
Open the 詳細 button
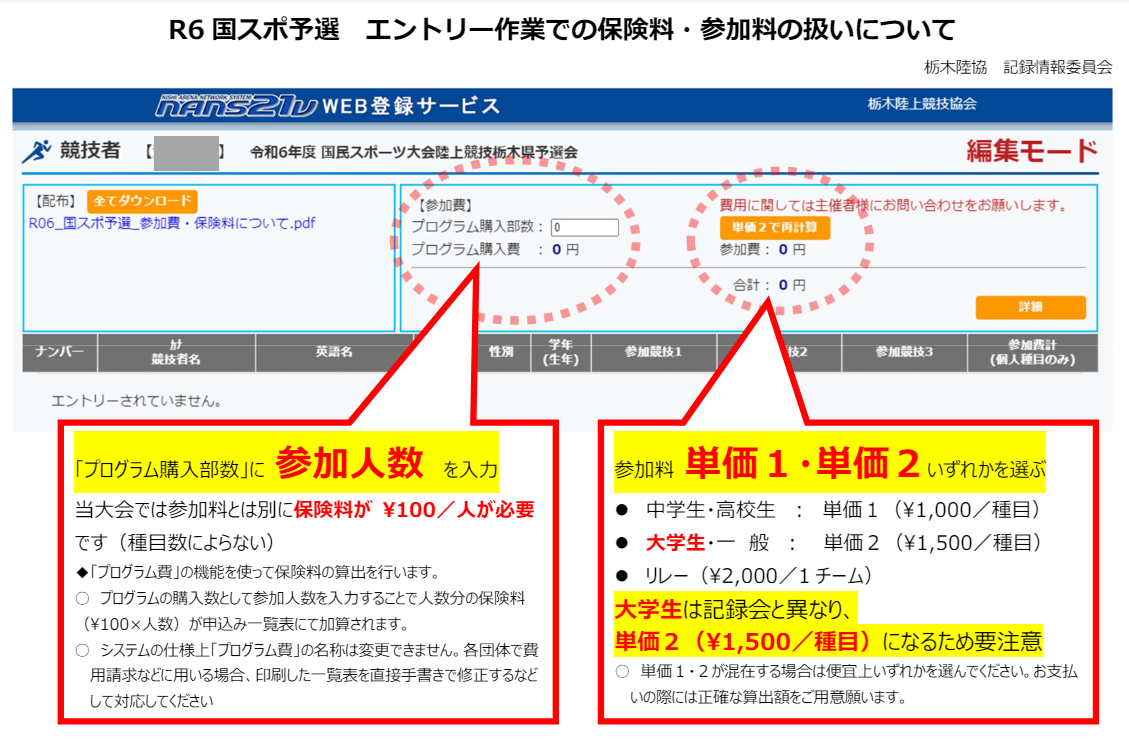(1030, 307)
